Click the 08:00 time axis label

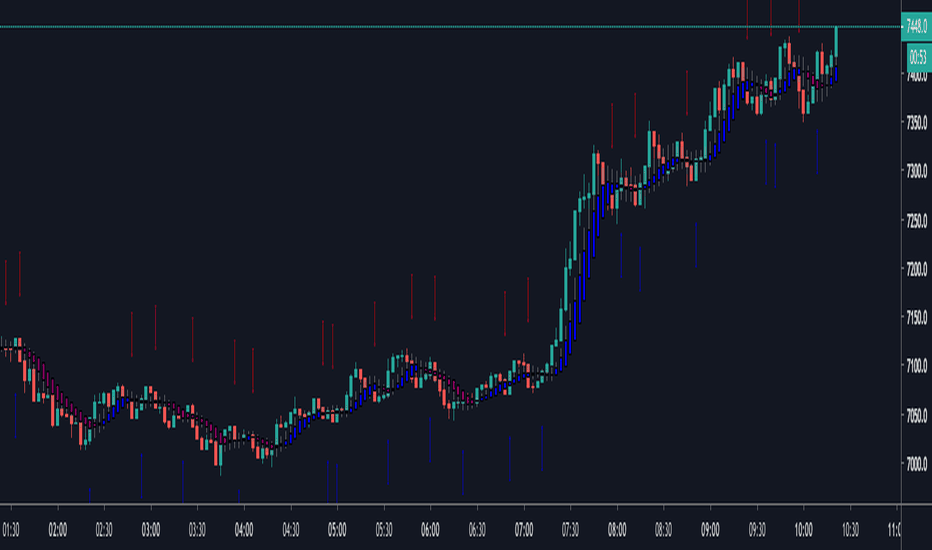tap(617, 530)
